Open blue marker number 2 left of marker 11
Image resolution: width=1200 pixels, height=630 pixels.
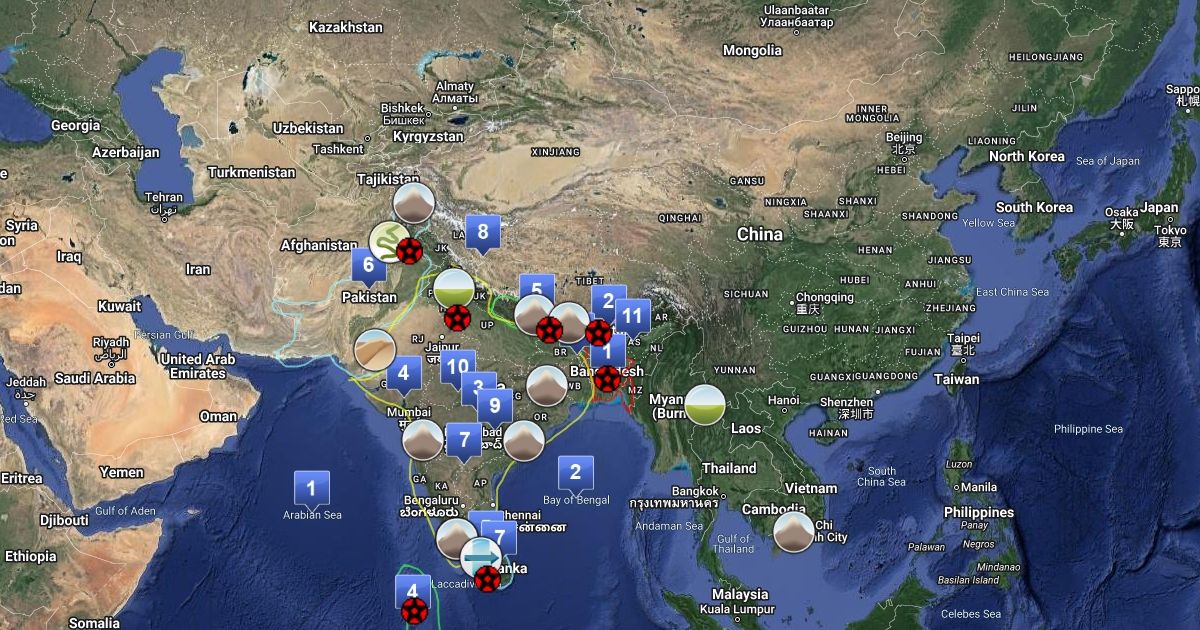click(x=608, y=302)
